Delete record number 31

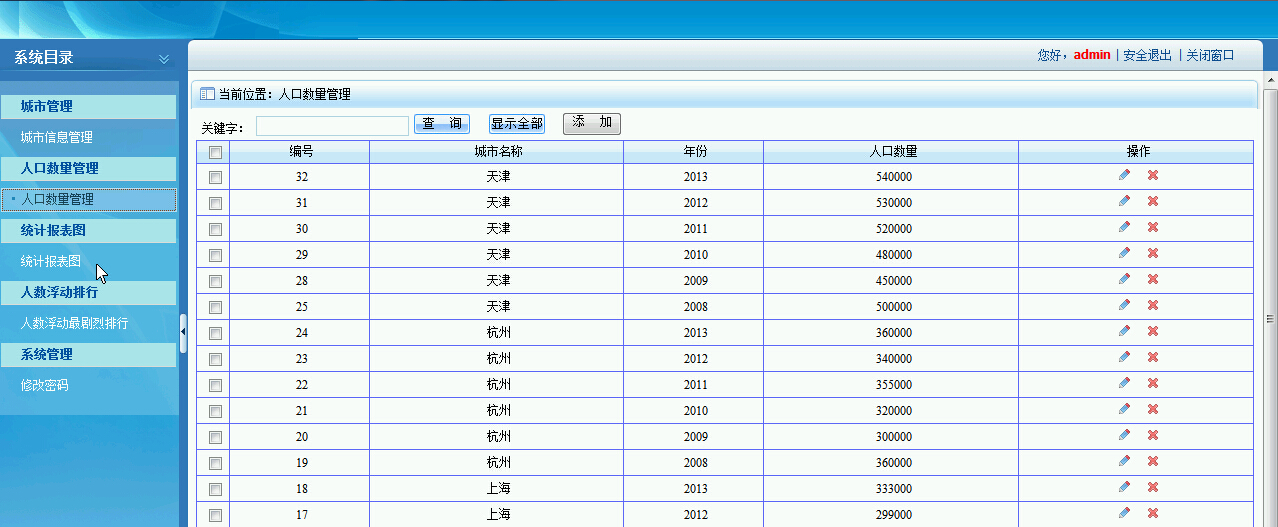point(1152,201)
